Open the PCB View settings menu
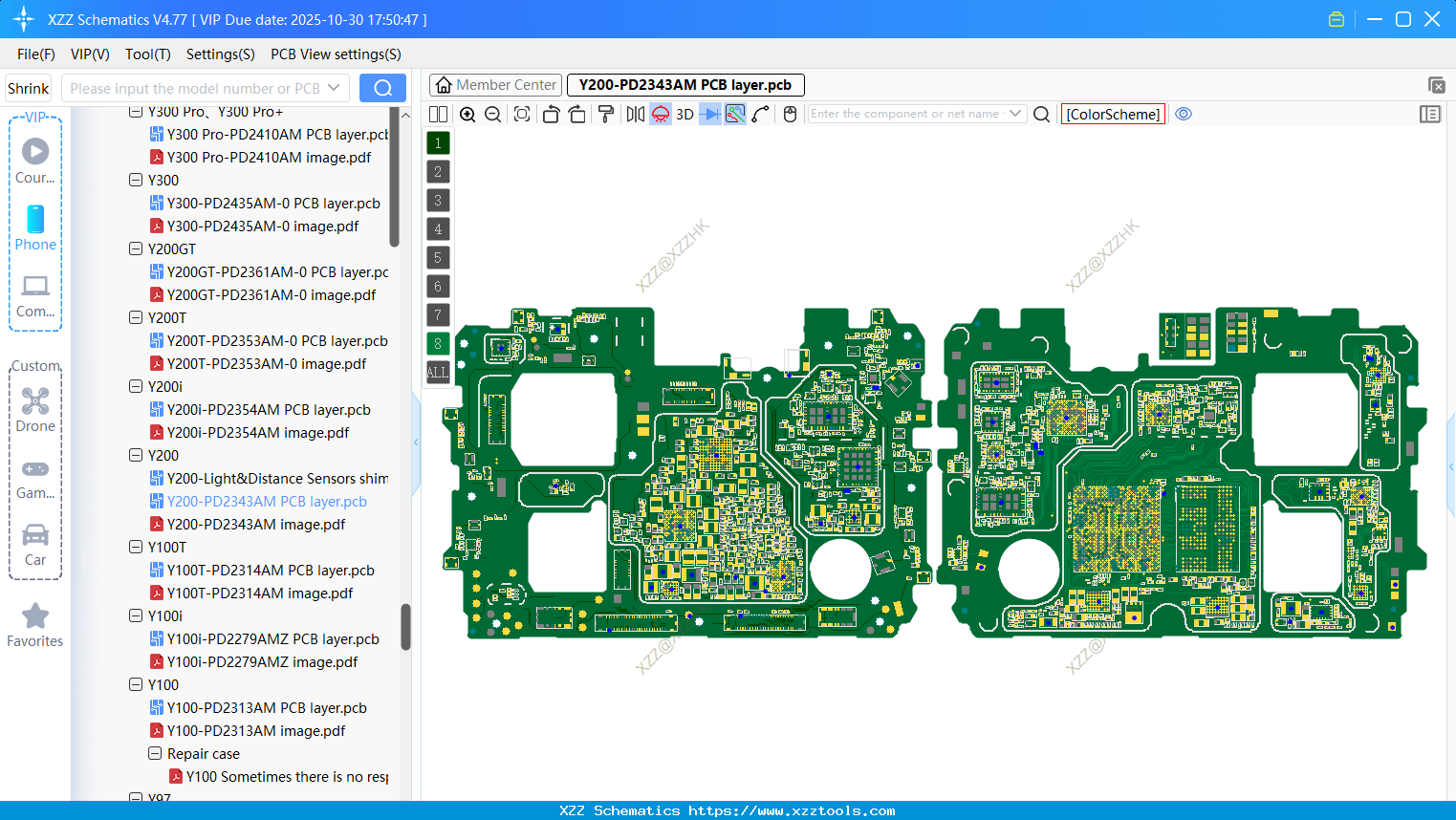The width and height of the screenshot is (1456, 820). point(335,54)
